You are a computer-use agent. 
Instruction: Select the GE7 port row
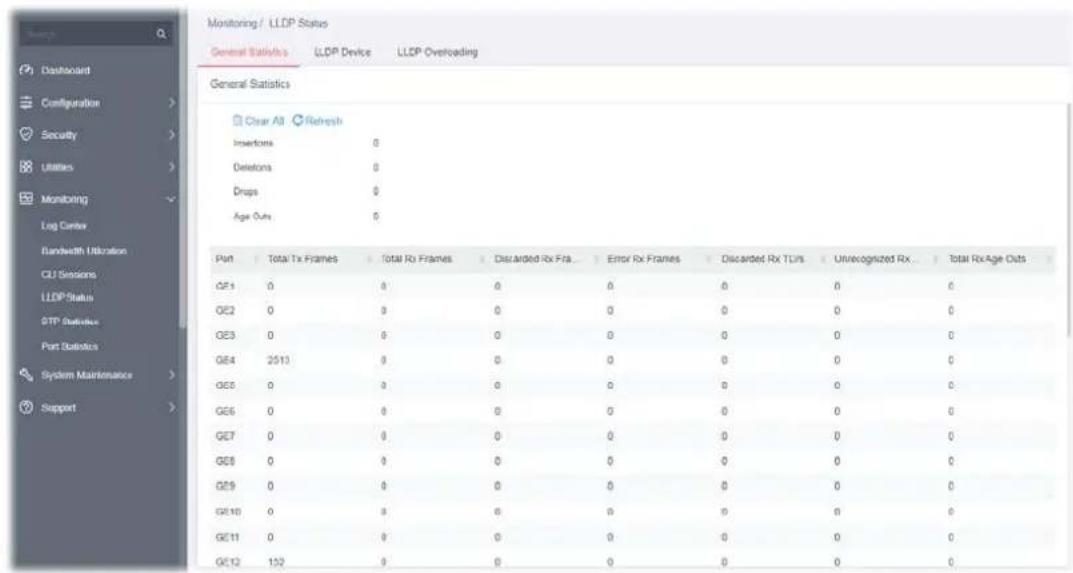pos(632,436)
